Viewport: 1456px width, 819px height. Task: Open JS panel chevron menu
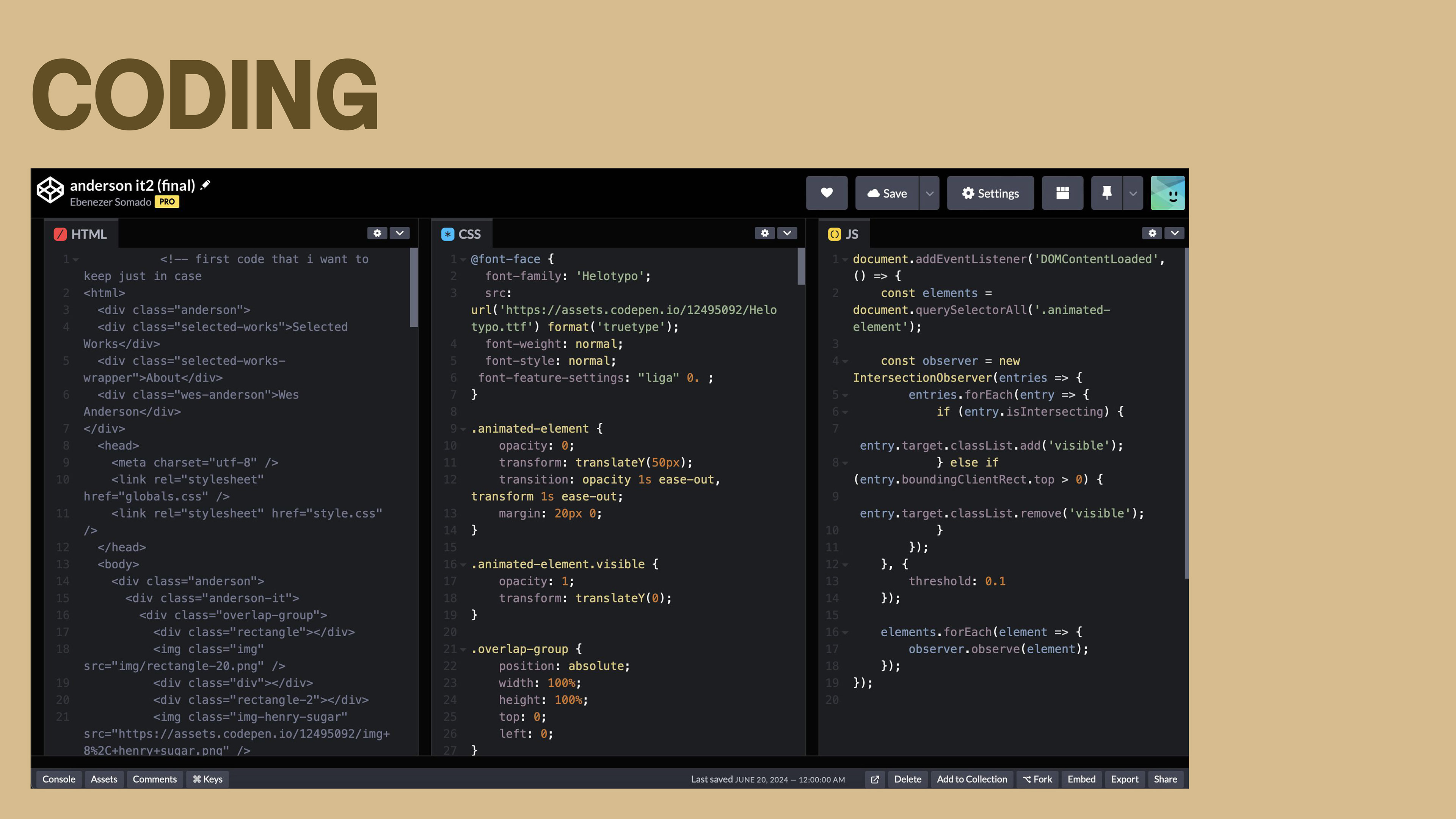click(x=1175, y=233)
